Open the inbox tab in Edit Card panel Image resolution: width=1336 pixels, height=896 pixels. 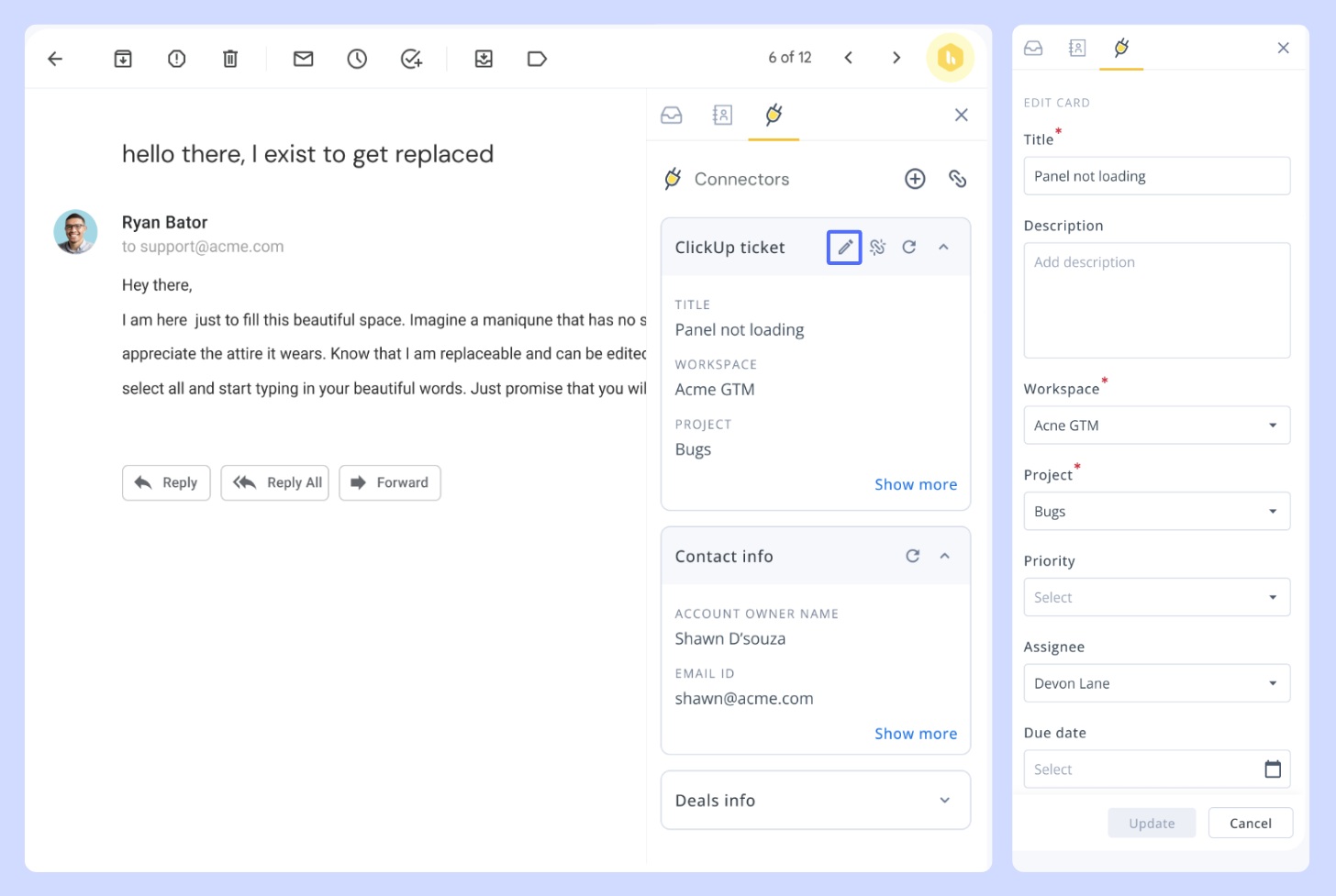[x=1033, y=48]
